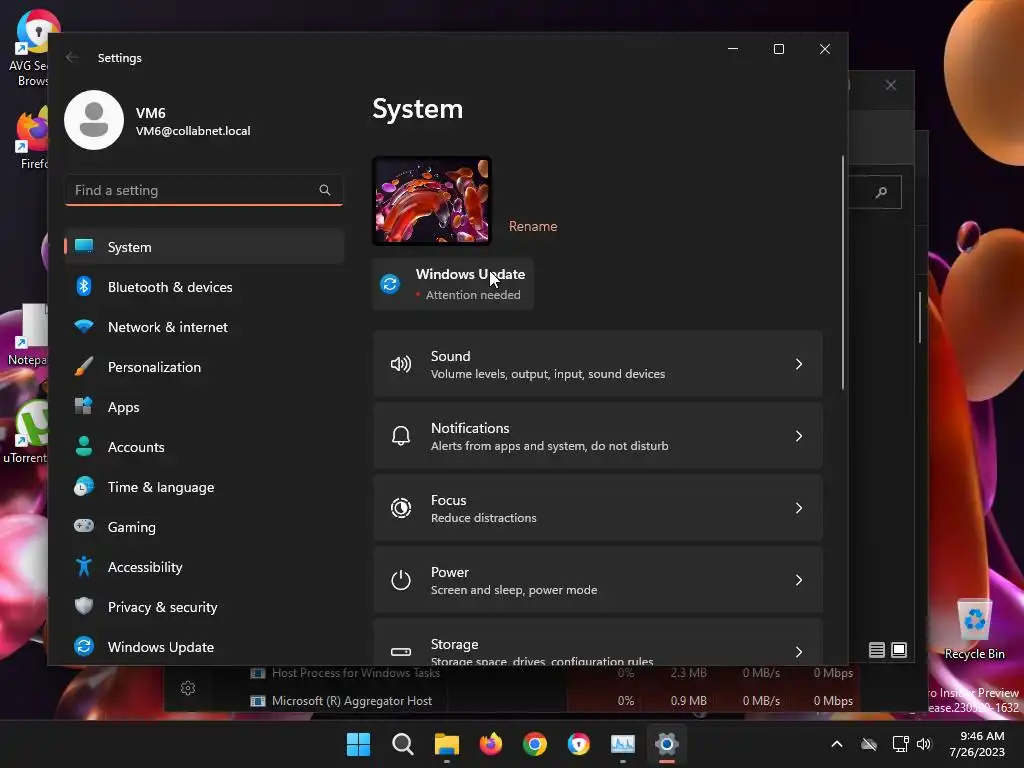
Task: Open the Windows Start menu
Action: [358, 744]
